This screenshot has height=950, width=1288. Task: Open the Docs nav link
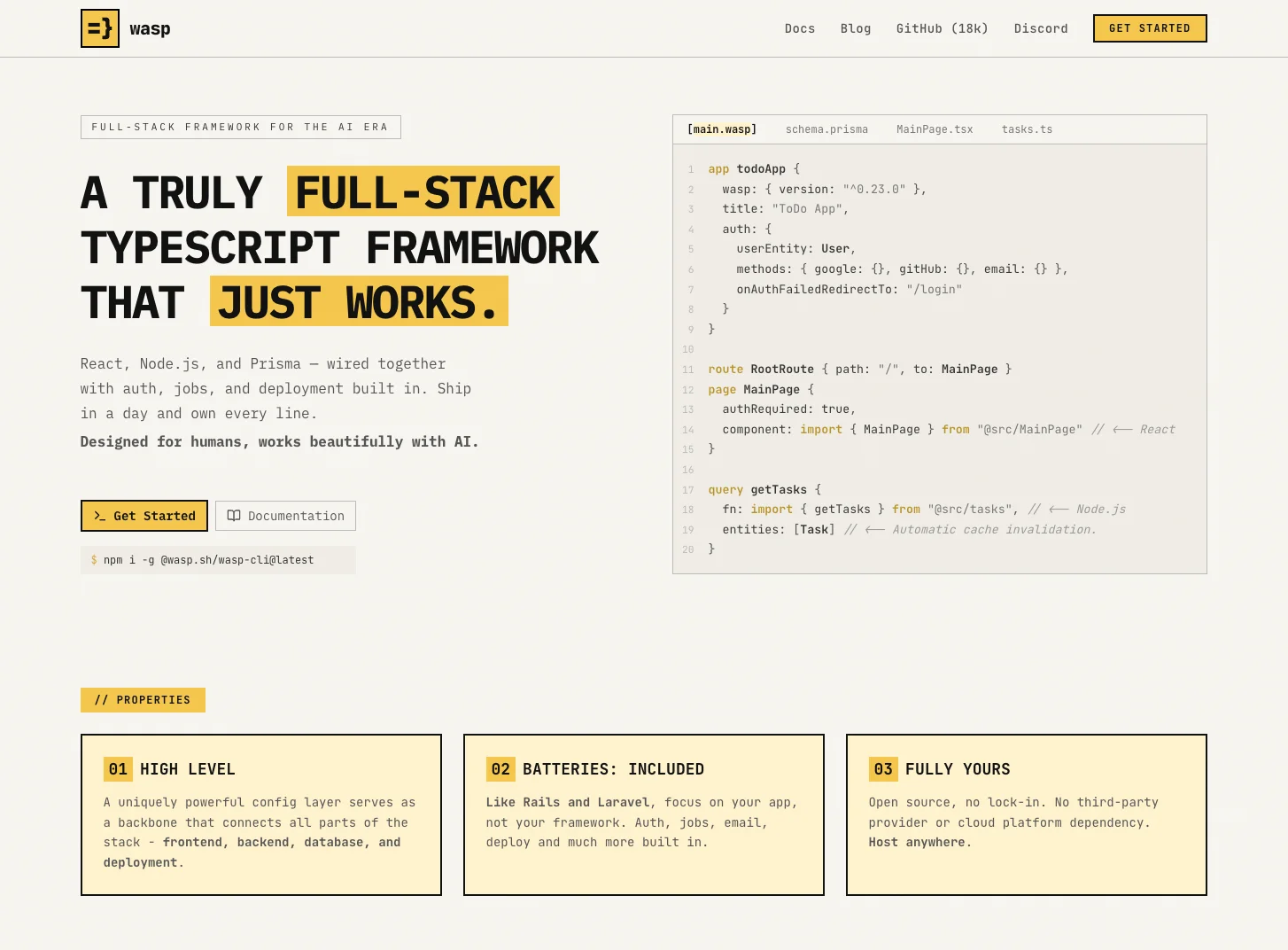800,28
